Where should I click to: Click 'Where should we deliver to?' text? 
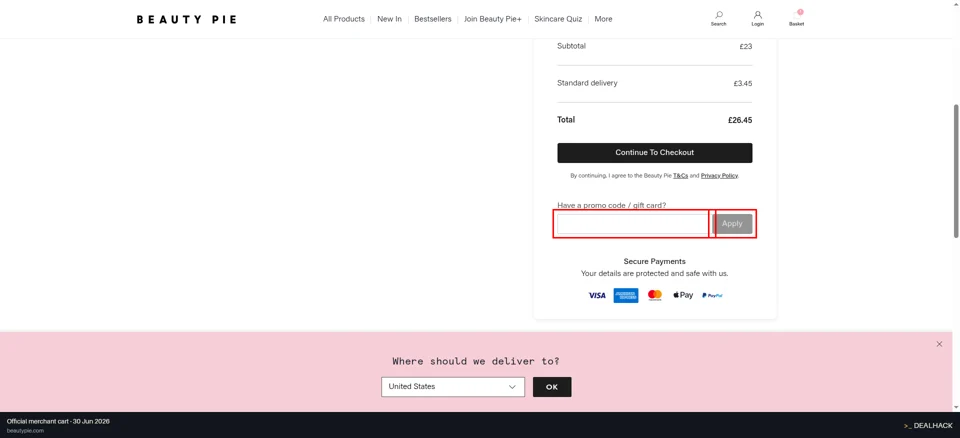pyautogui.click(x=476, y=361)
